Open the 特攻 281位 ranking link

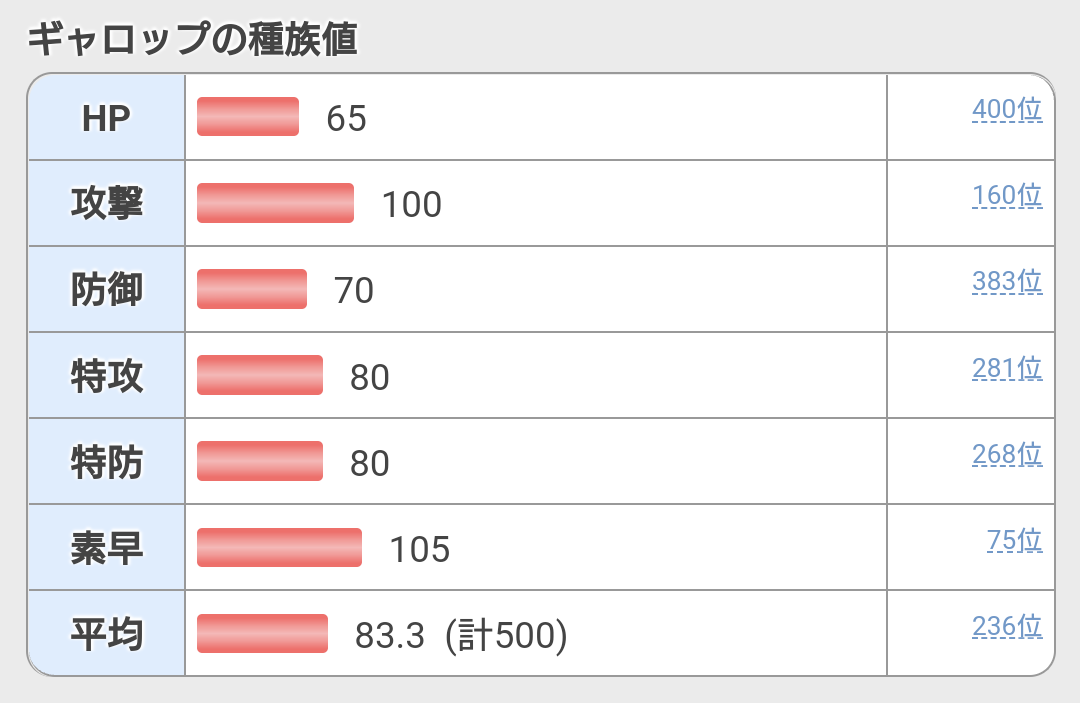click(1007, 368)
